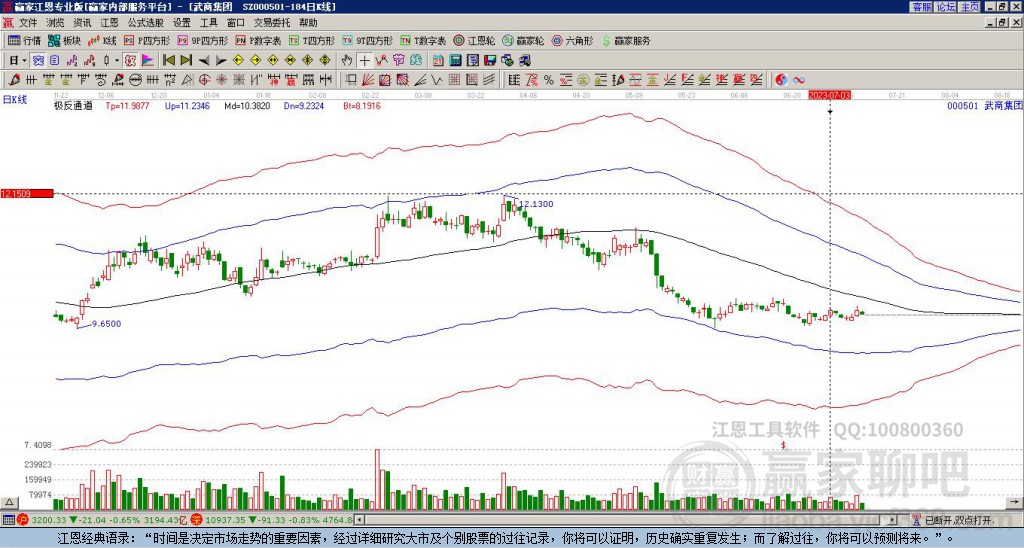Screen dimensions: 1024x548
Task: Click the black left-arrow icon
Action: tap(204, 61)
